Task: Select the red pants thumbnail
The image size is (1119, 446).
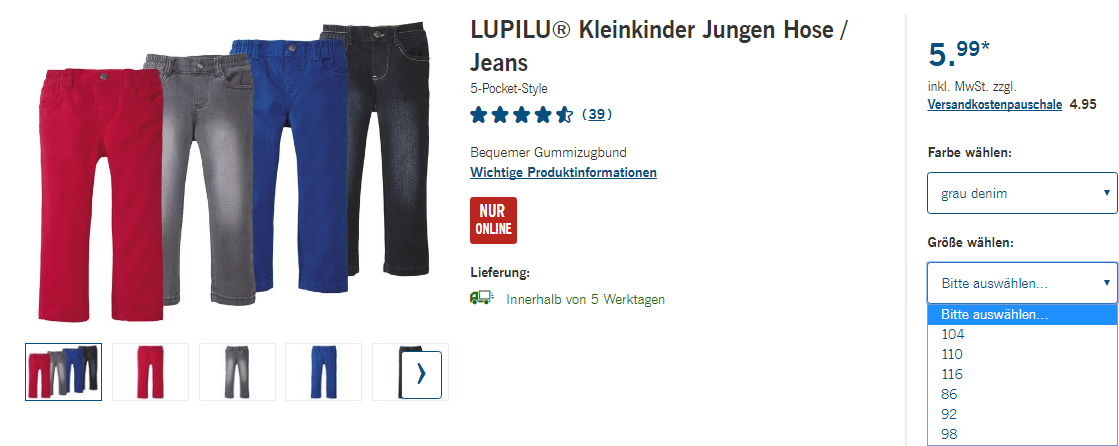Action: tap(151, 372)
